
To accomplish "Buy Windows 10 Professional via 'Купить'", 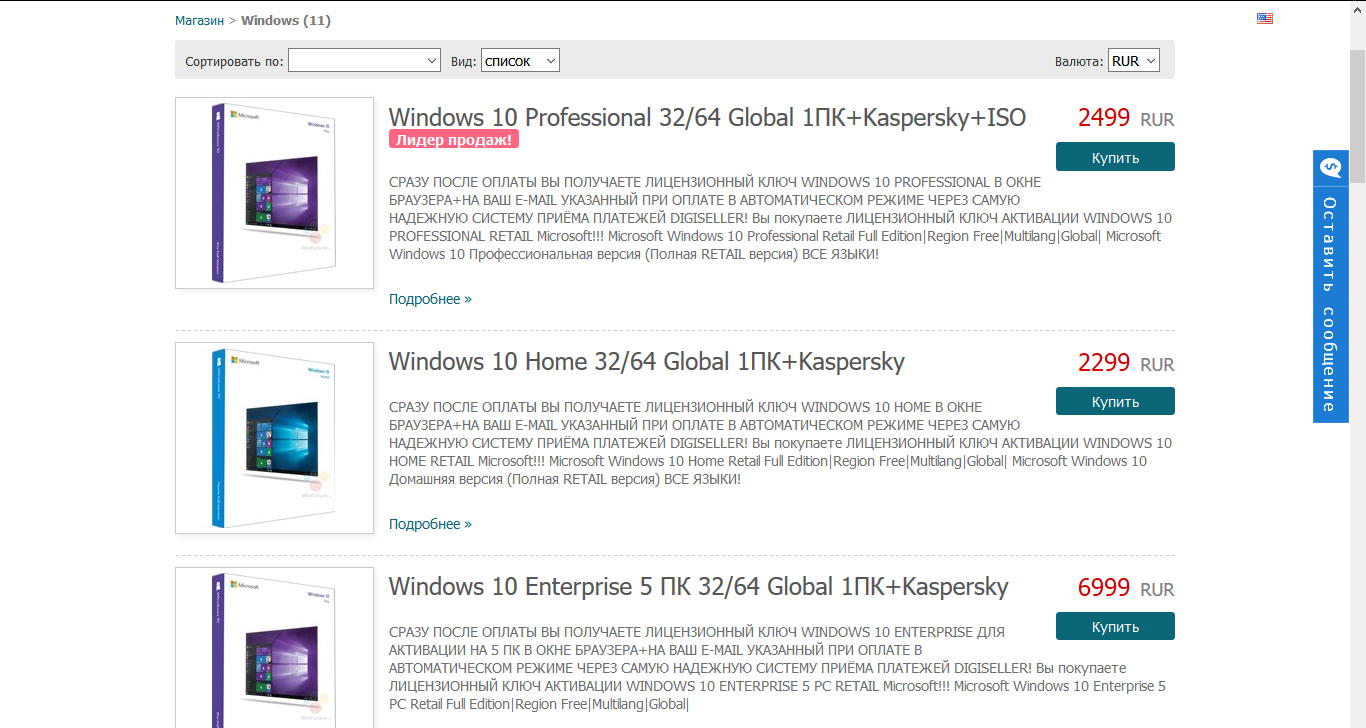I will pos(1115,157).
